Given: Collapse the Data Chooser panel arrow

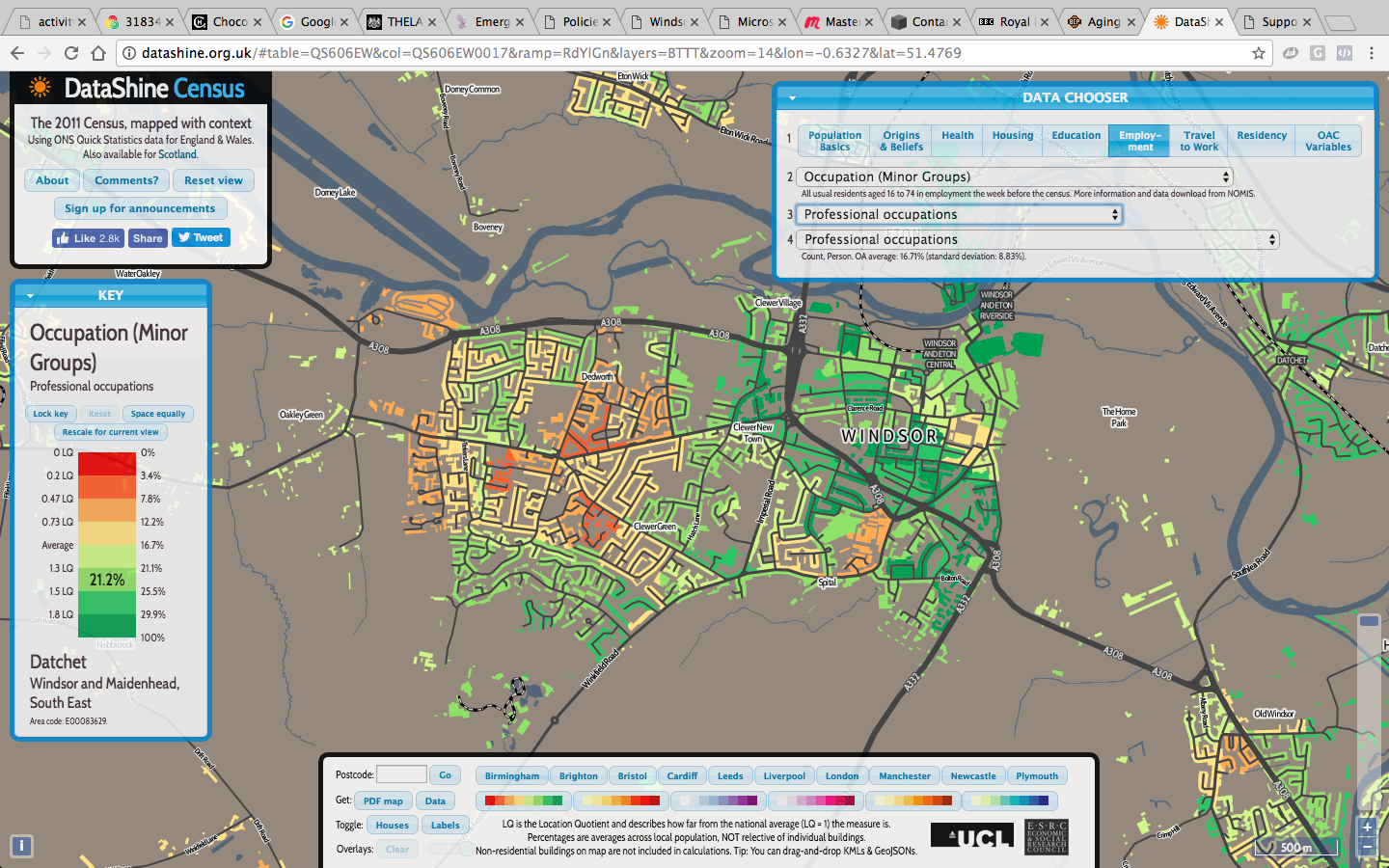Looking at the screenshot, I should tap(792, 97).
